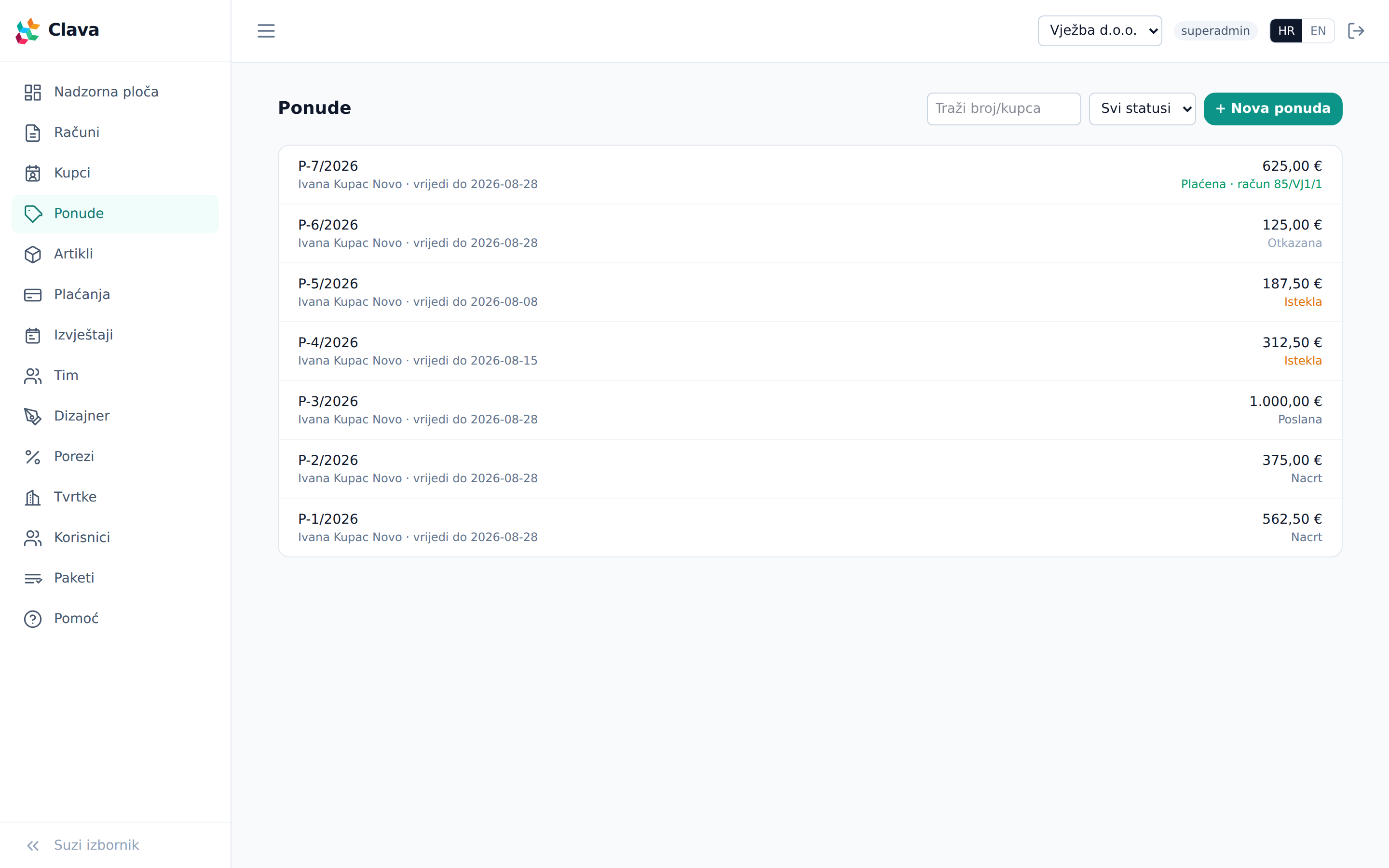Click the Paketi list icon
This screenshot has height=868, width=1389.
[33, 578]
